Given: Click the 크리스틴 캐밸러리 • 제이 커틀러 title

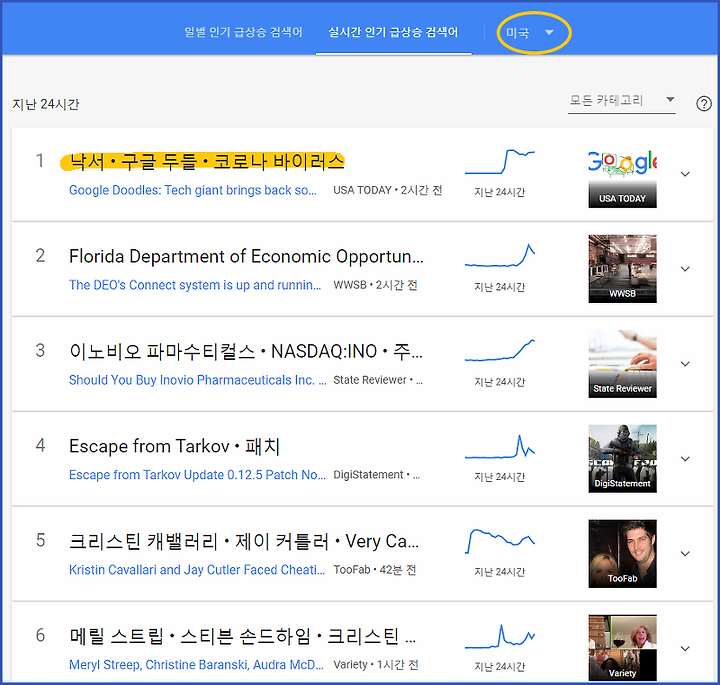Looking at the screenshot, I should pos(244,541).
